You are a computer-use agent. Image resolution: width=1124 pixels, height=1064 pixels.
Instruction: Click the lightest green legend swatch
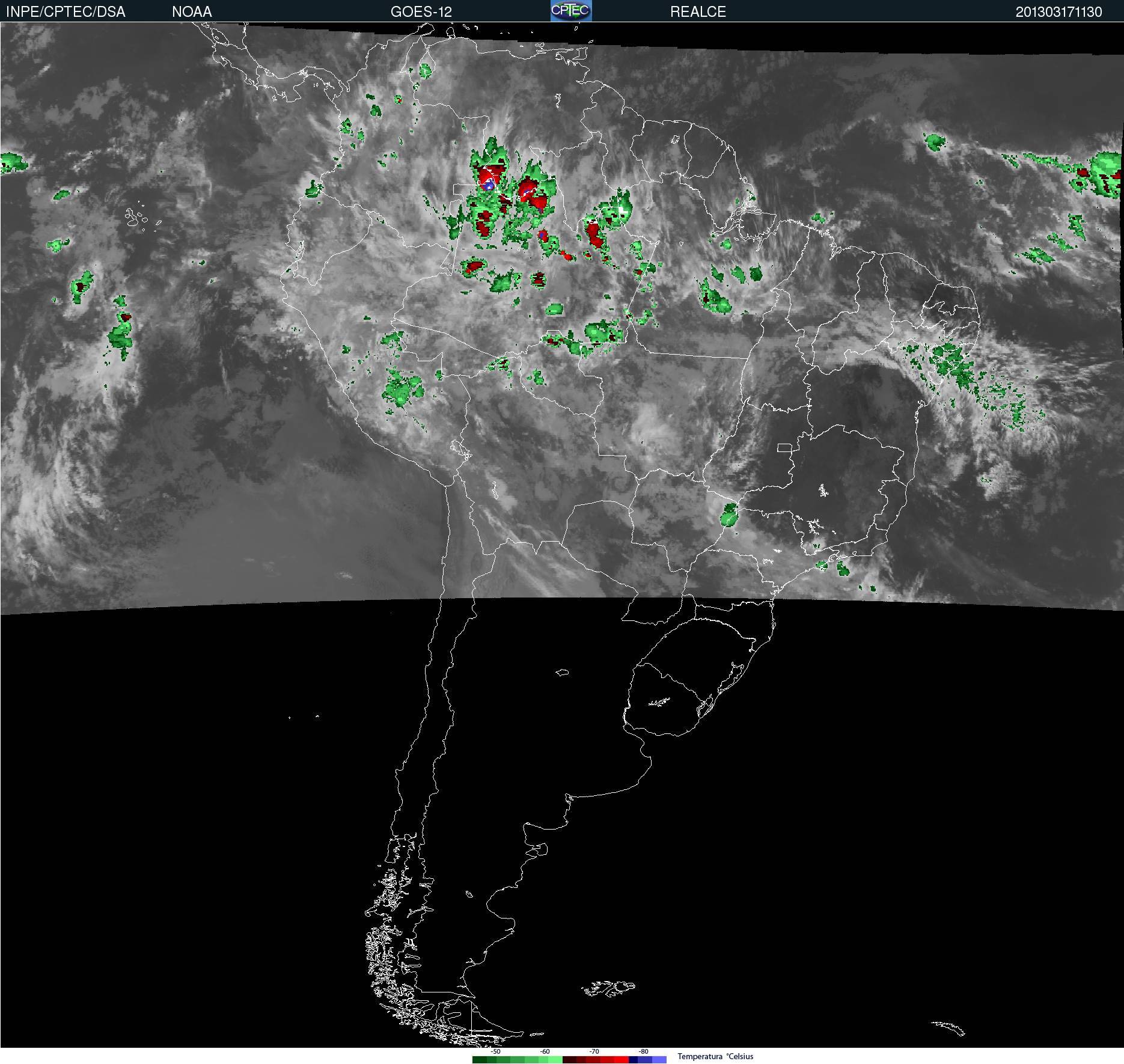click(x=555, y=1060)
